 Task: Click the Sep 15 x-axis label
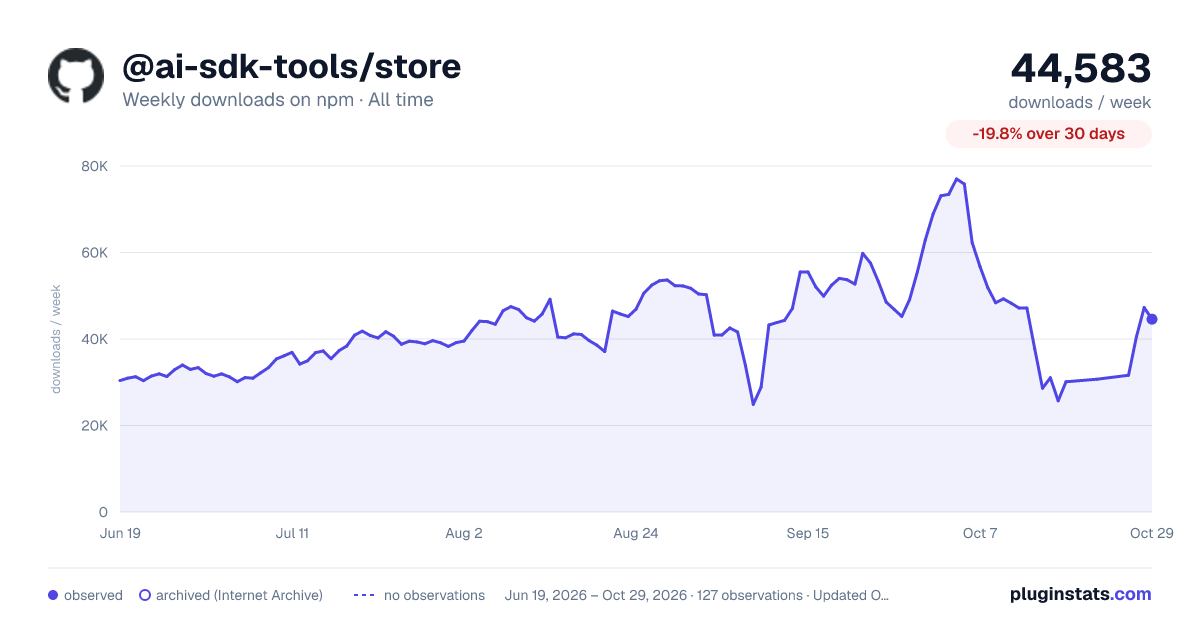(x=808, y=533)
